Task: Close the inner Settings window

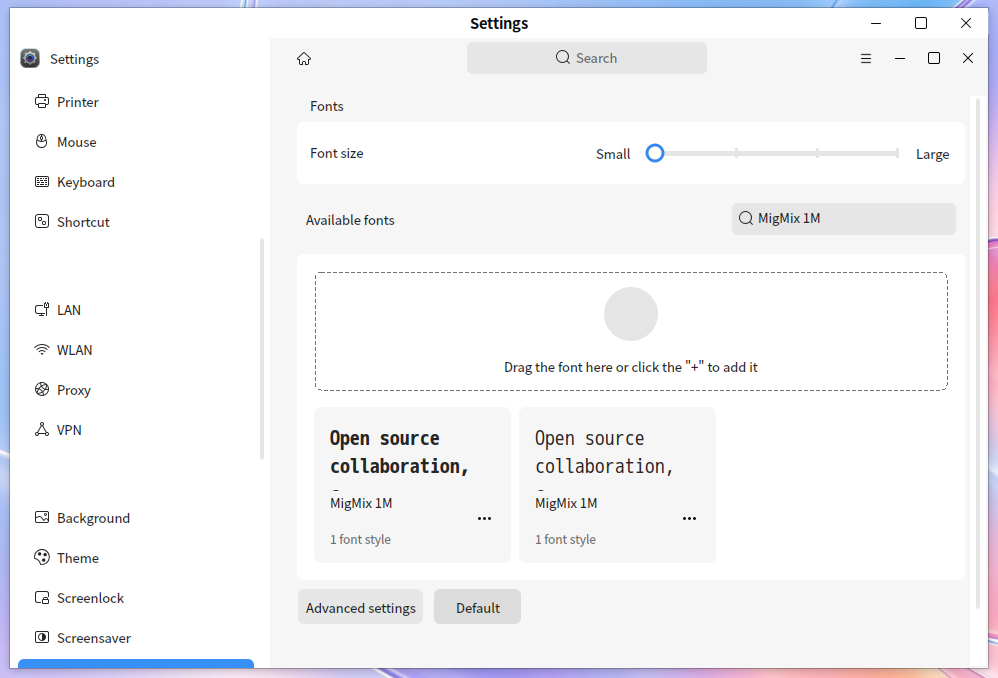Action: 968,59
